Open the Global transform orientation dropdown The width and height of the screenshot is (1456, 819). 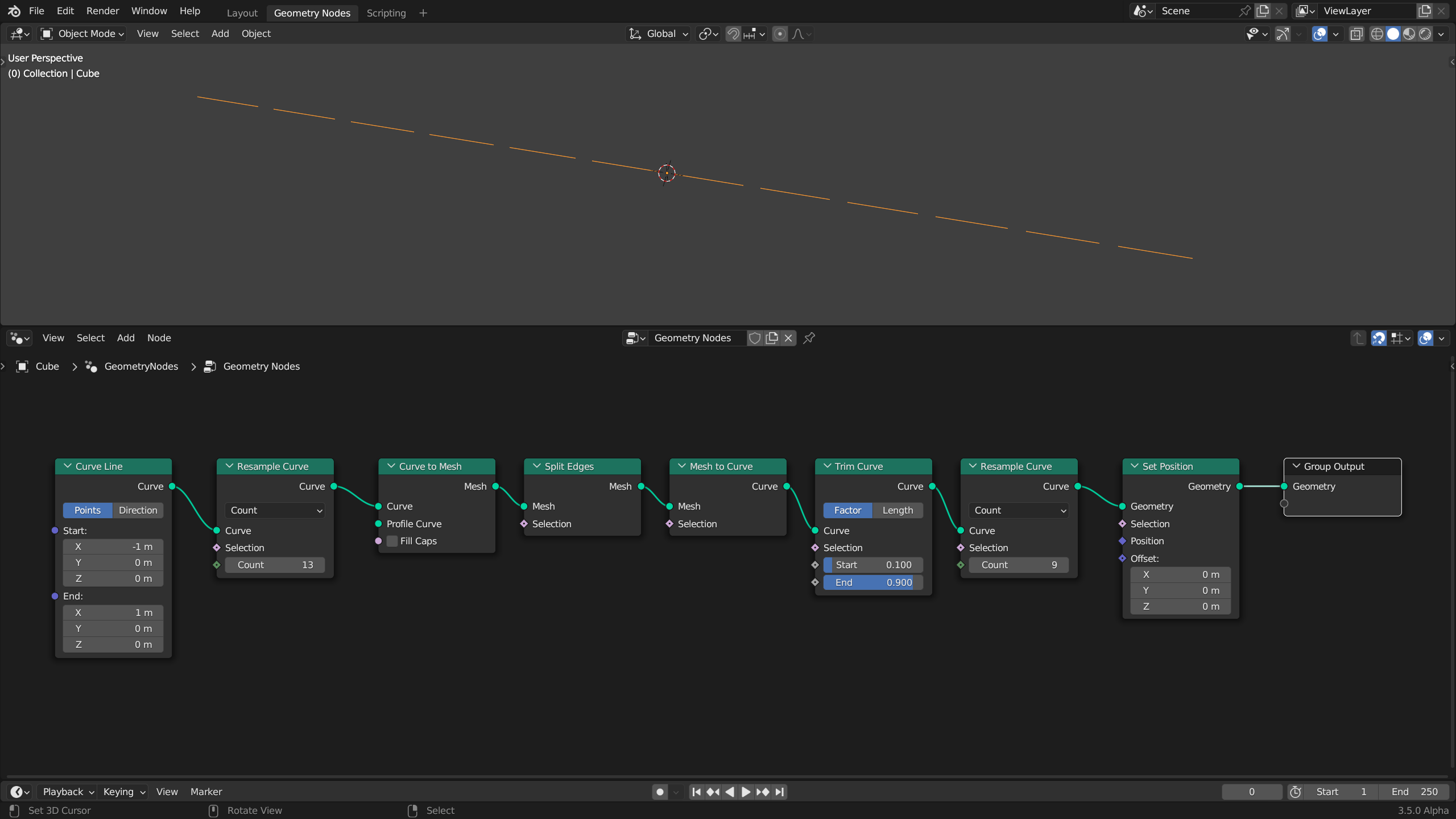[659, 34]
